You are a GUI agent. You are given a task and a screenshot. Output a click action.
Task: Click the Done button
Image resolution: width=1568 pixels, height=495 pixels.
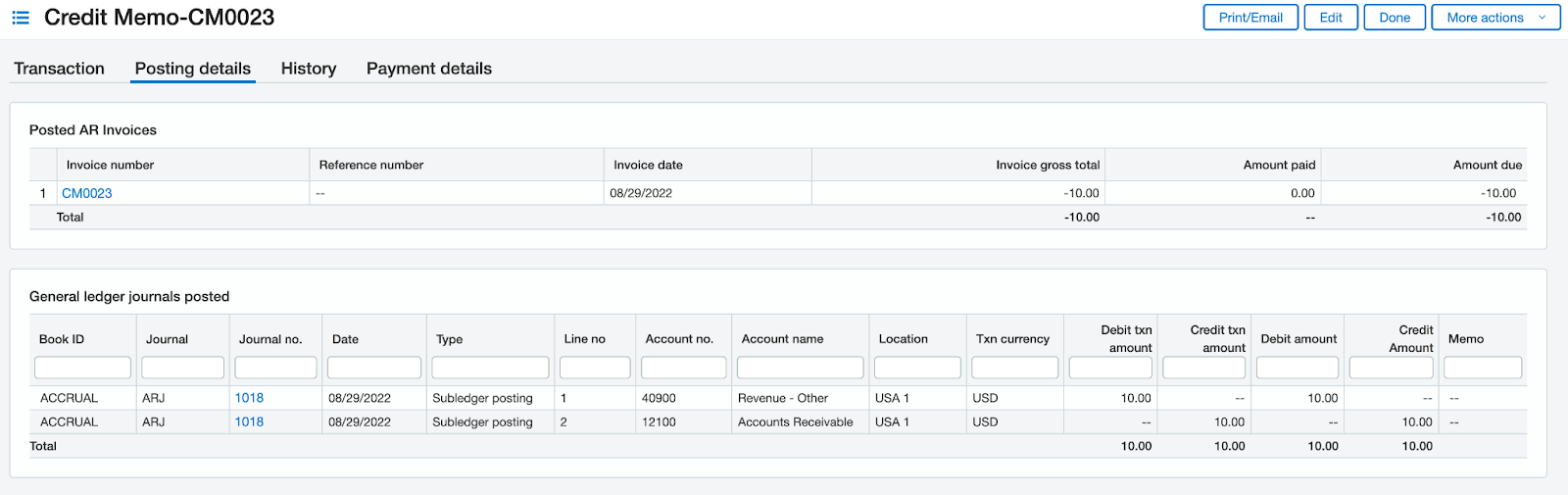pos(1395,18)
